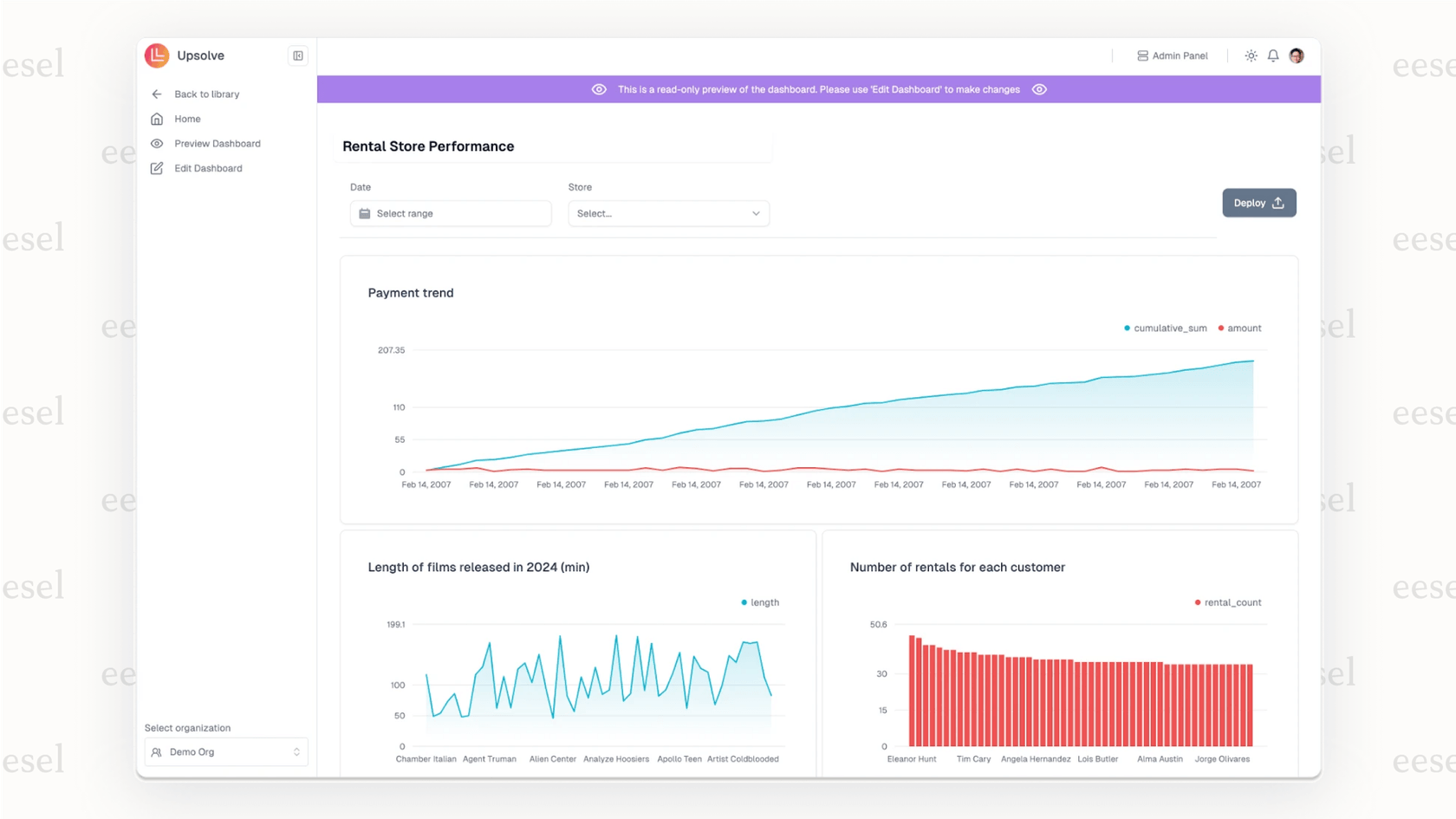Collapse the sidebar using the panel icon
The width and height of the screenshot is (1456, 819).
click(x=297, y=55)
